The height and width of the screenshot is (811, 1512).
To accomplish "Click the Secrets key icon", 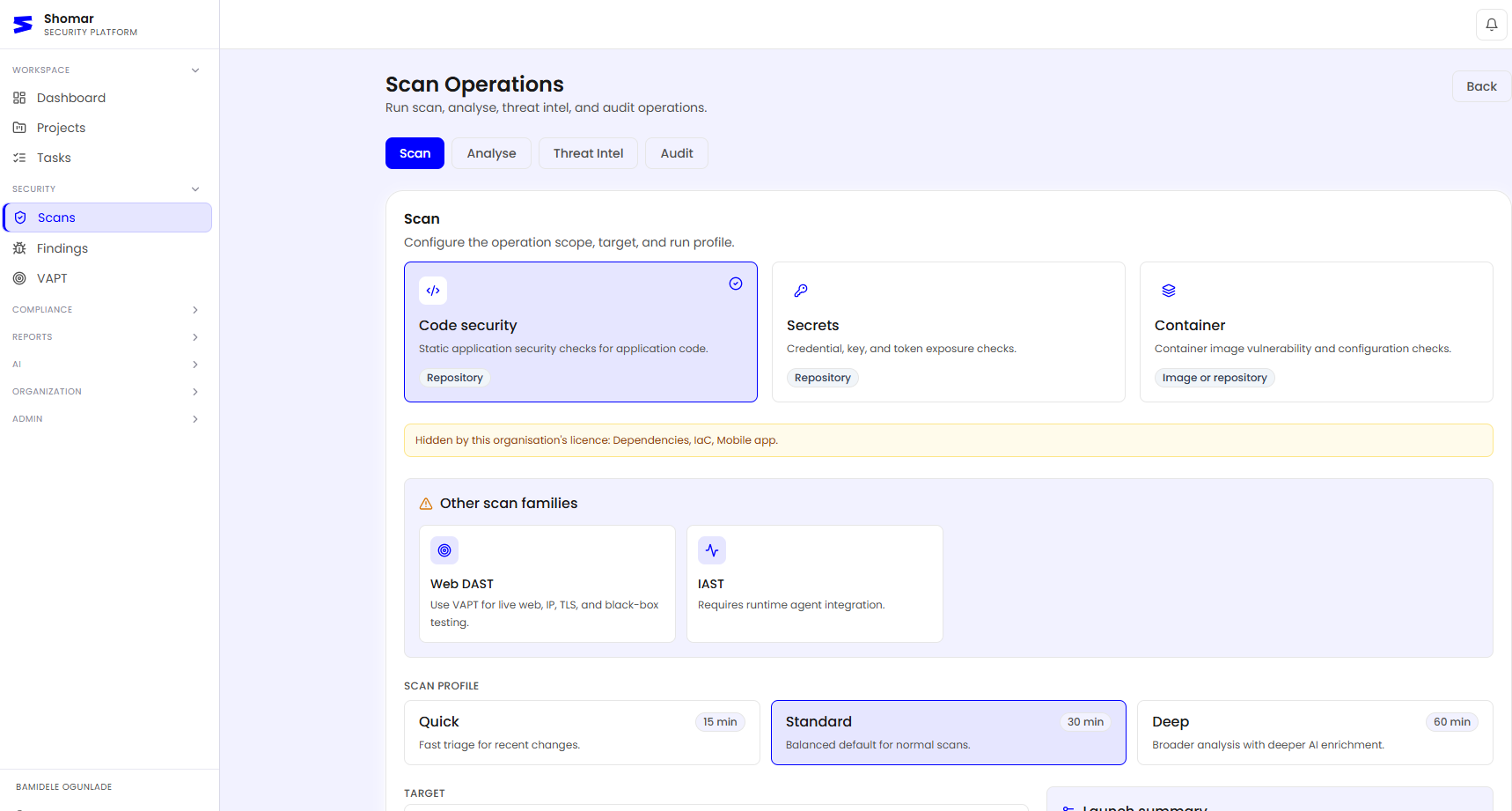I will [x=801, y=291].
